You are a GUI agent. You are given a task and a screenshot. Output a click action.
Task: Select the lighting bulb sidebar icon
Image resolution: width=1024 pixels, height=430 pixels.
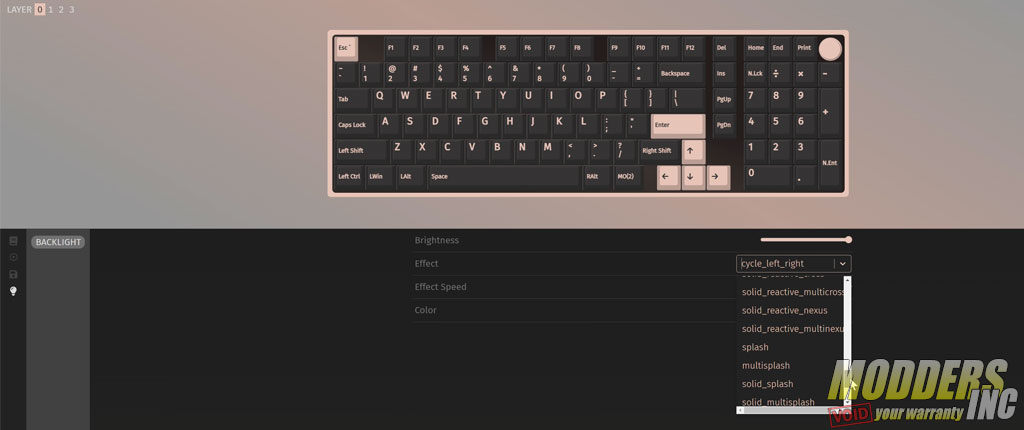point(14,291)
